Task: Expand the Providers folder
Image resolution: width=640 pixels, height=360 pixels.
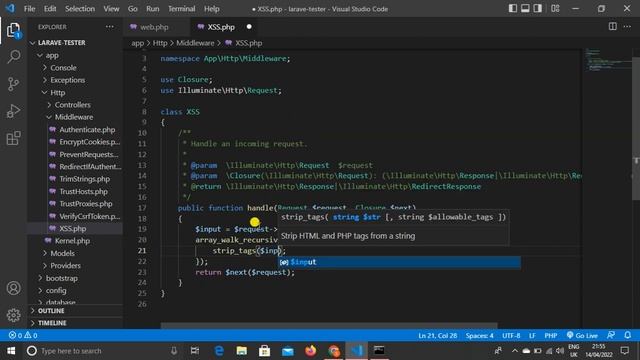Action: pyautogui.click(x=65, y=266)
